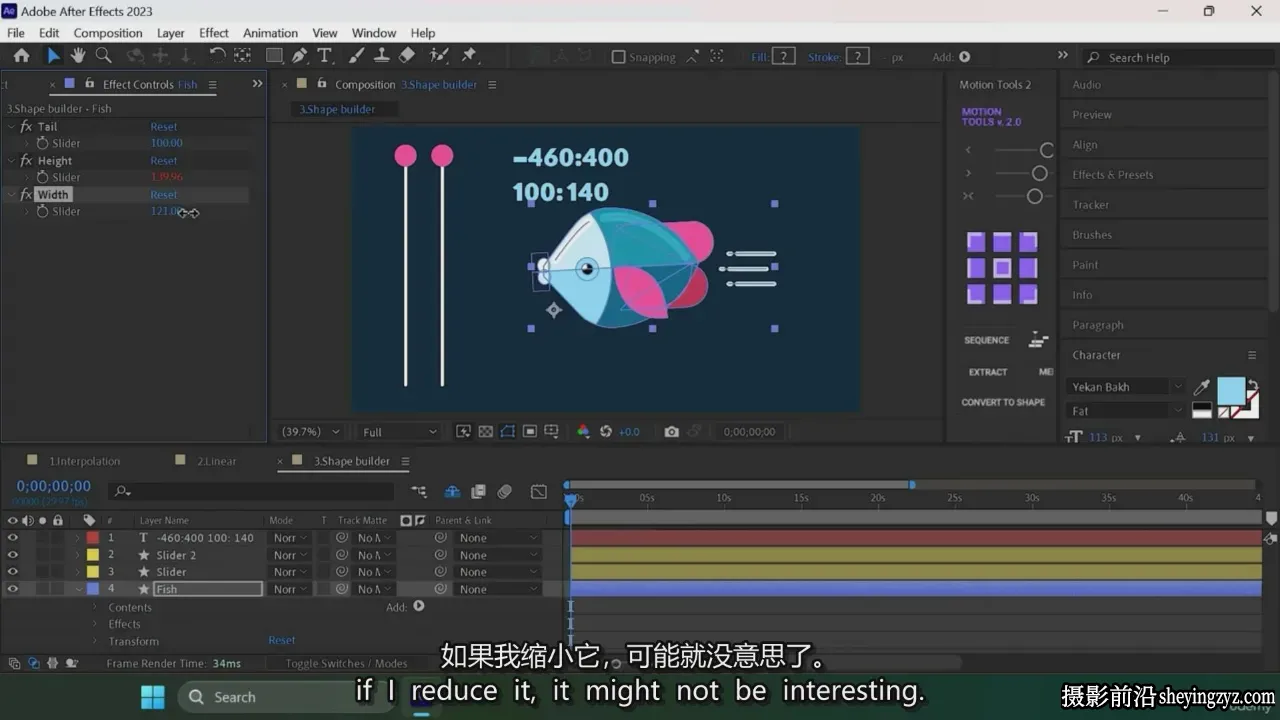Open the Full resolution dropdown
Viewport: 1280px width, 720px height.
pos(399,432)
